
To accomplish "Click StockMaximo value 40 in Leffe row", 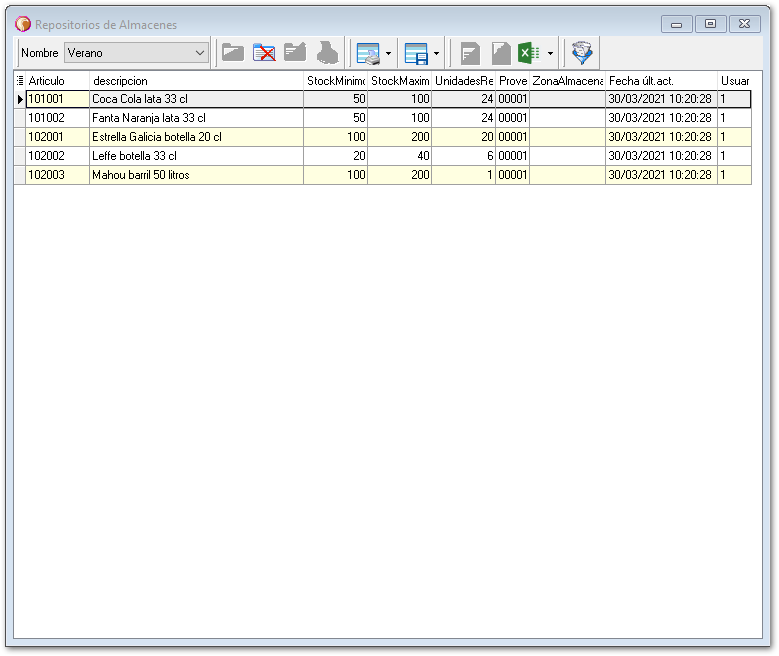I will pyautogui.click(x=399, y=156).
